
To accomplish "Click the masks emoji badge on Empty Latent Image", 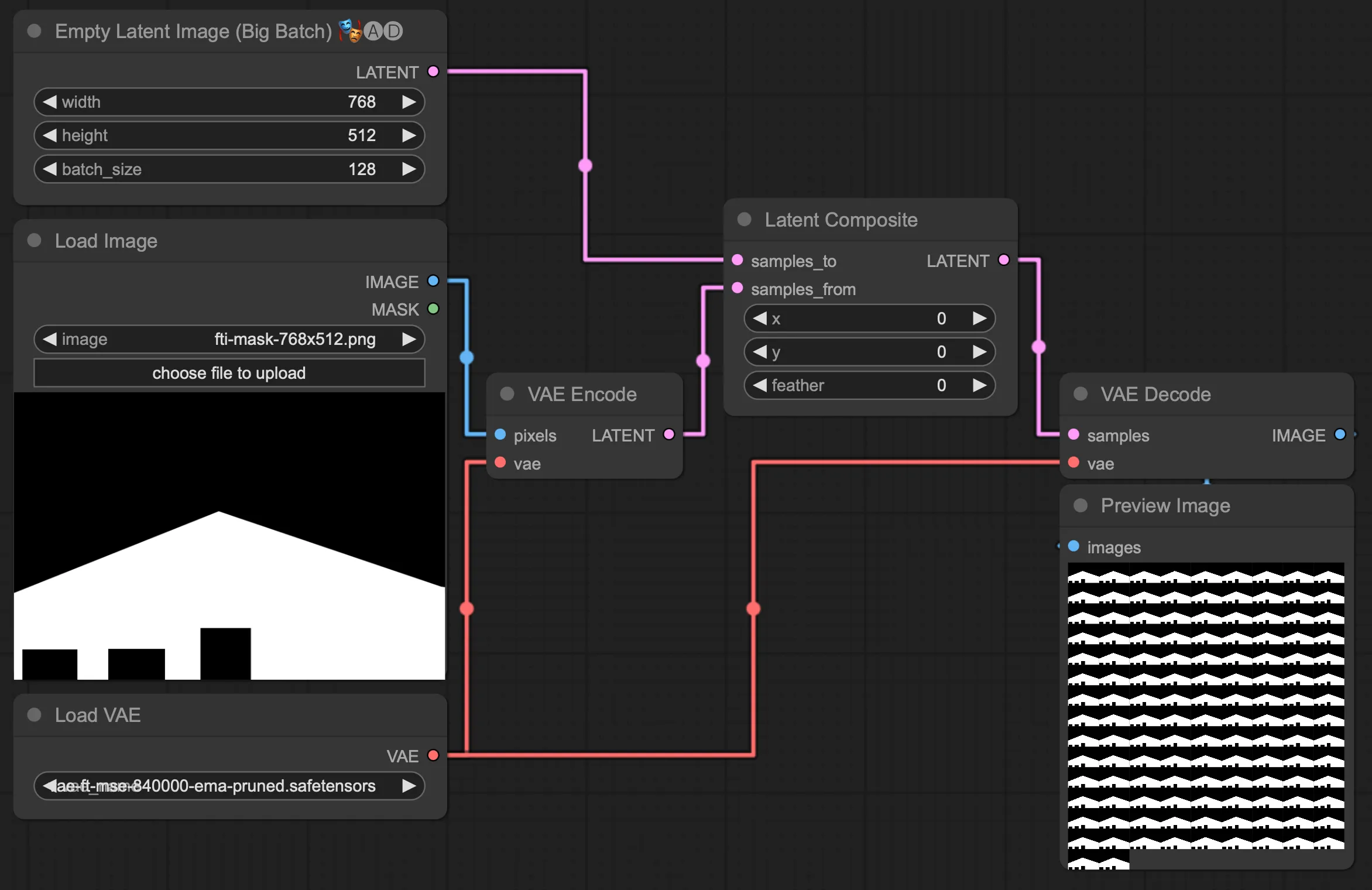I will tap(350, 30).
